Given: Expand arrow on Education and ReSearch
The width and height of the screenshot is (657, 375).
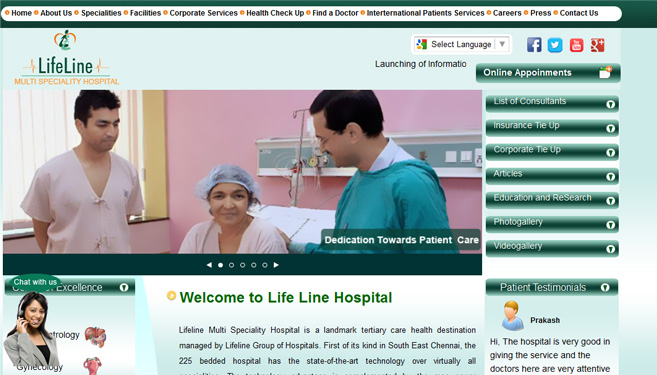Looking at the screenshot, I should tap(610, 201).
